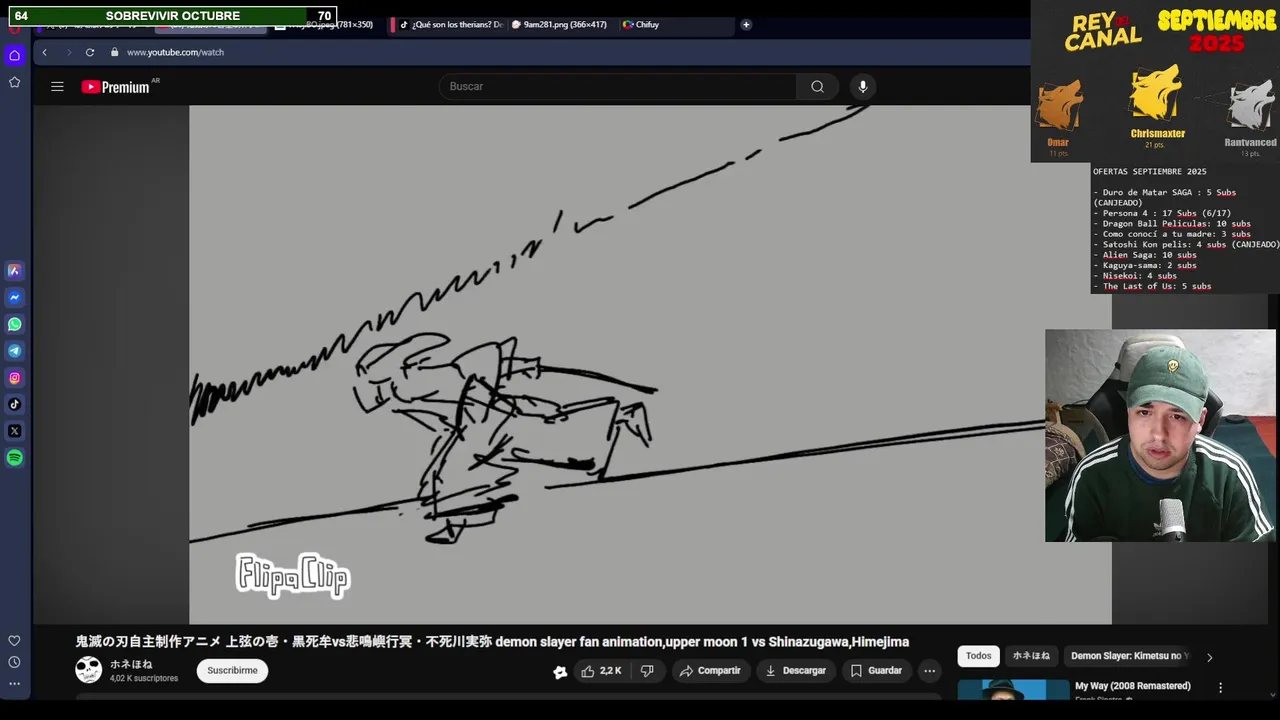Activate voice search microphone
The image size is (1280, 720).
coord(863,87)
